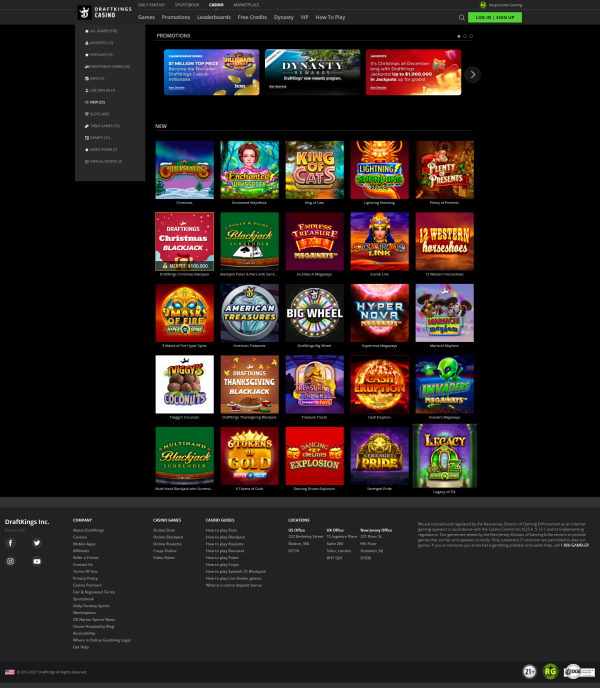Select the Virtual Sports category
Screen dimensions: 600x688
coord(103,161)
